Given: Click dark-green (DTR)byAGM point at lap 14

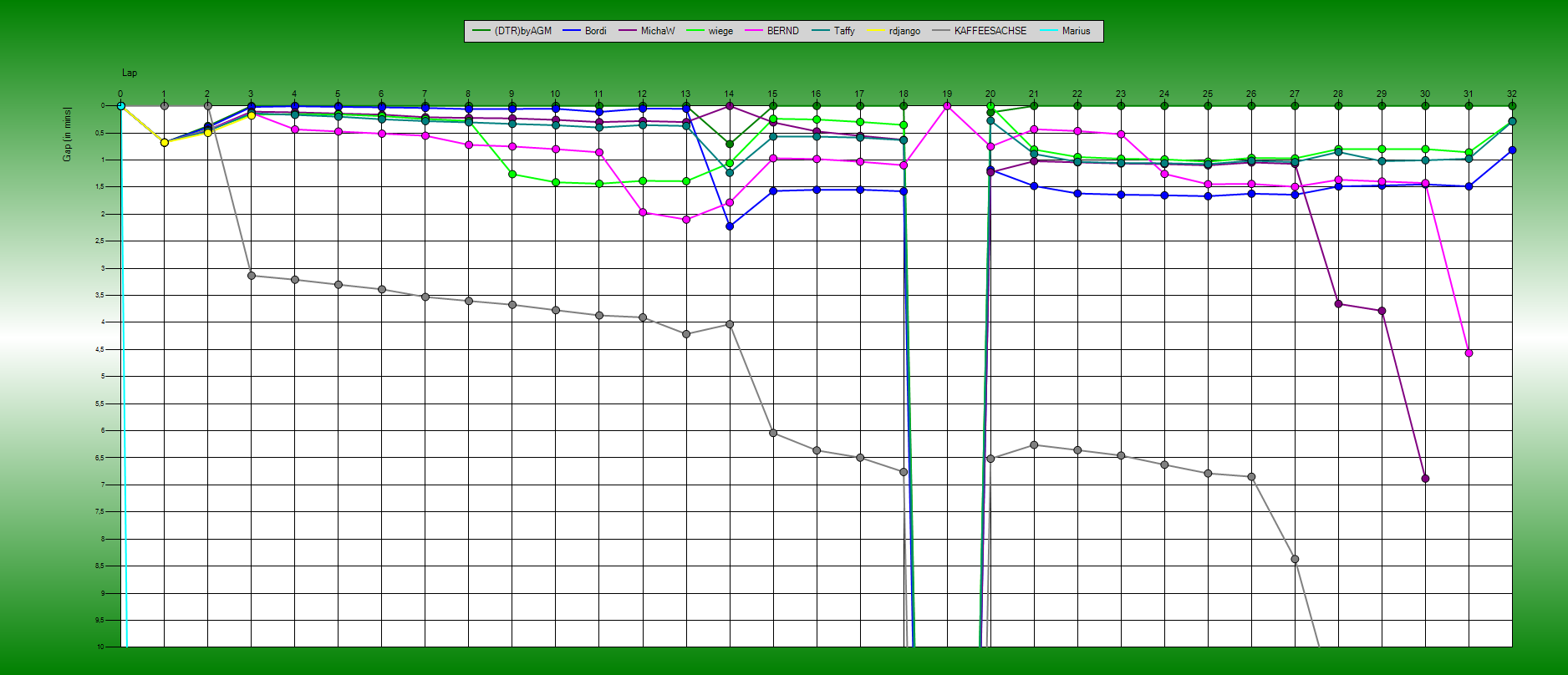Looking at the screenshot, I should click(730, 145).
